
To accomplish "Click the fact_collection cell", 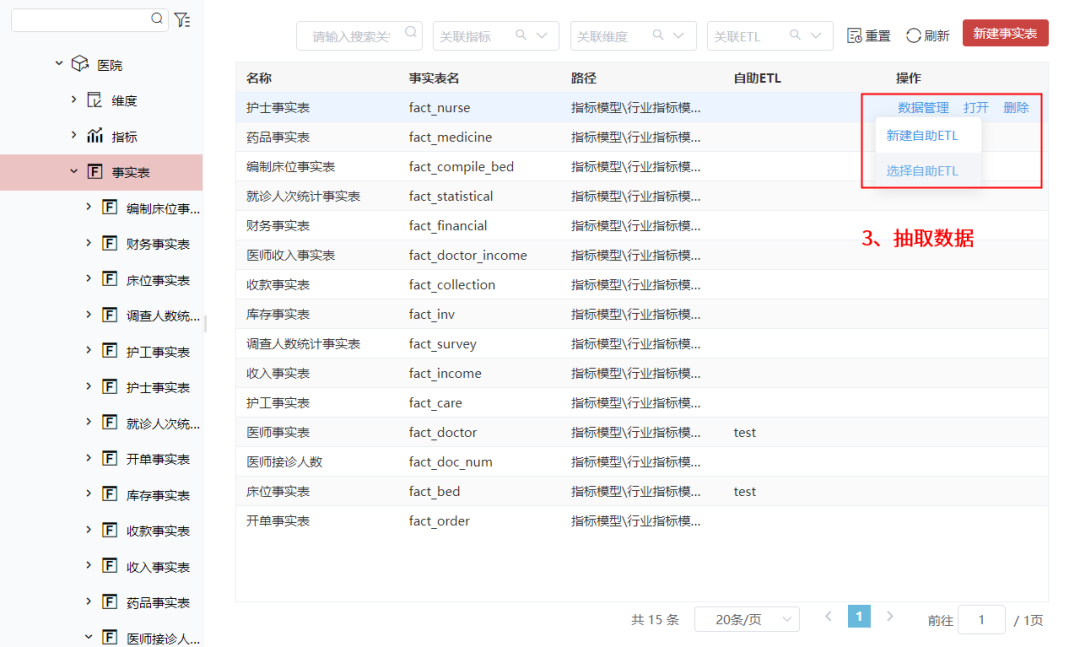I will click(452, 285).
